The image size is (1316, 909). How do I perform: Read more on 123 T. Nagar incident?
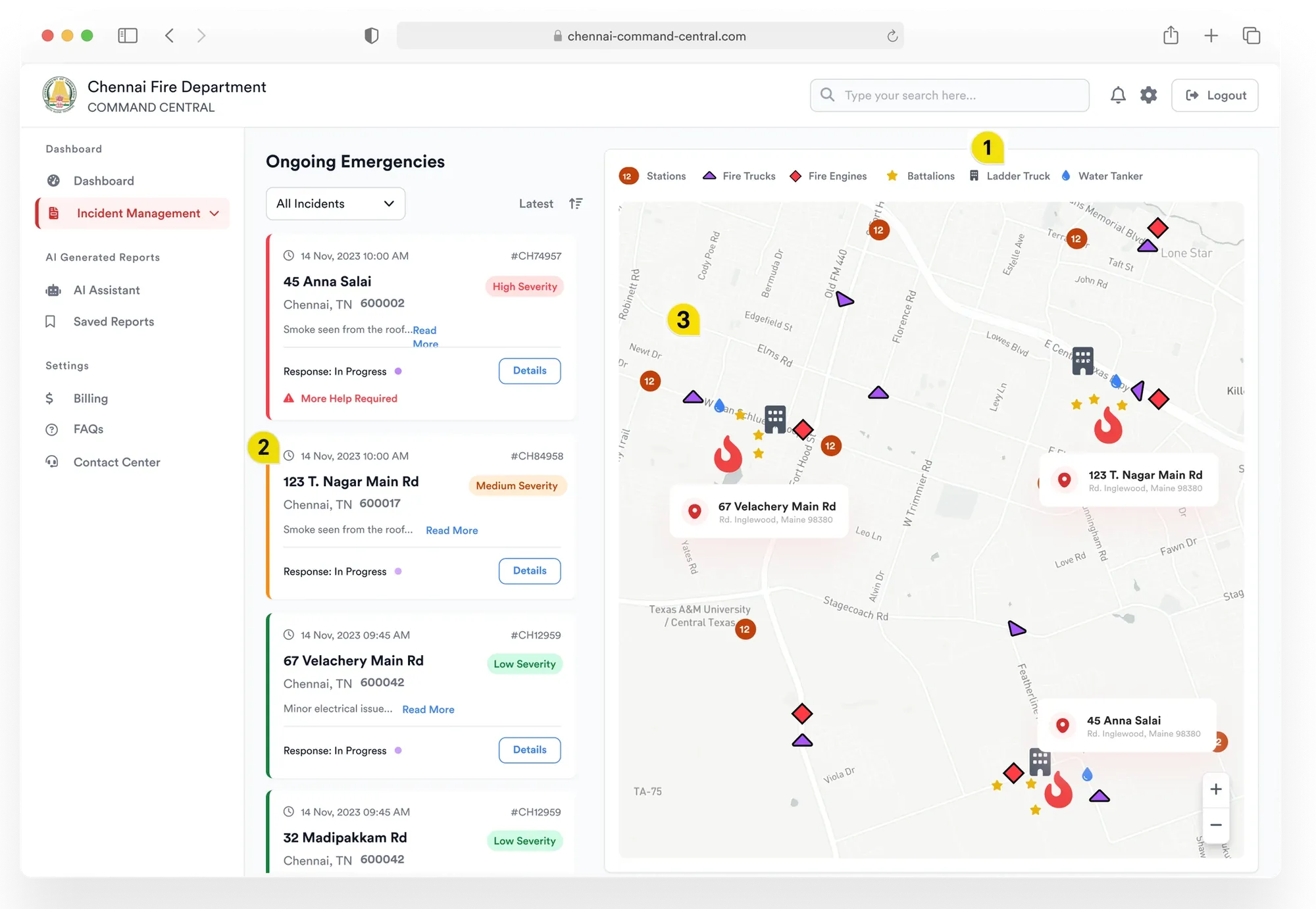coord(452,531)
